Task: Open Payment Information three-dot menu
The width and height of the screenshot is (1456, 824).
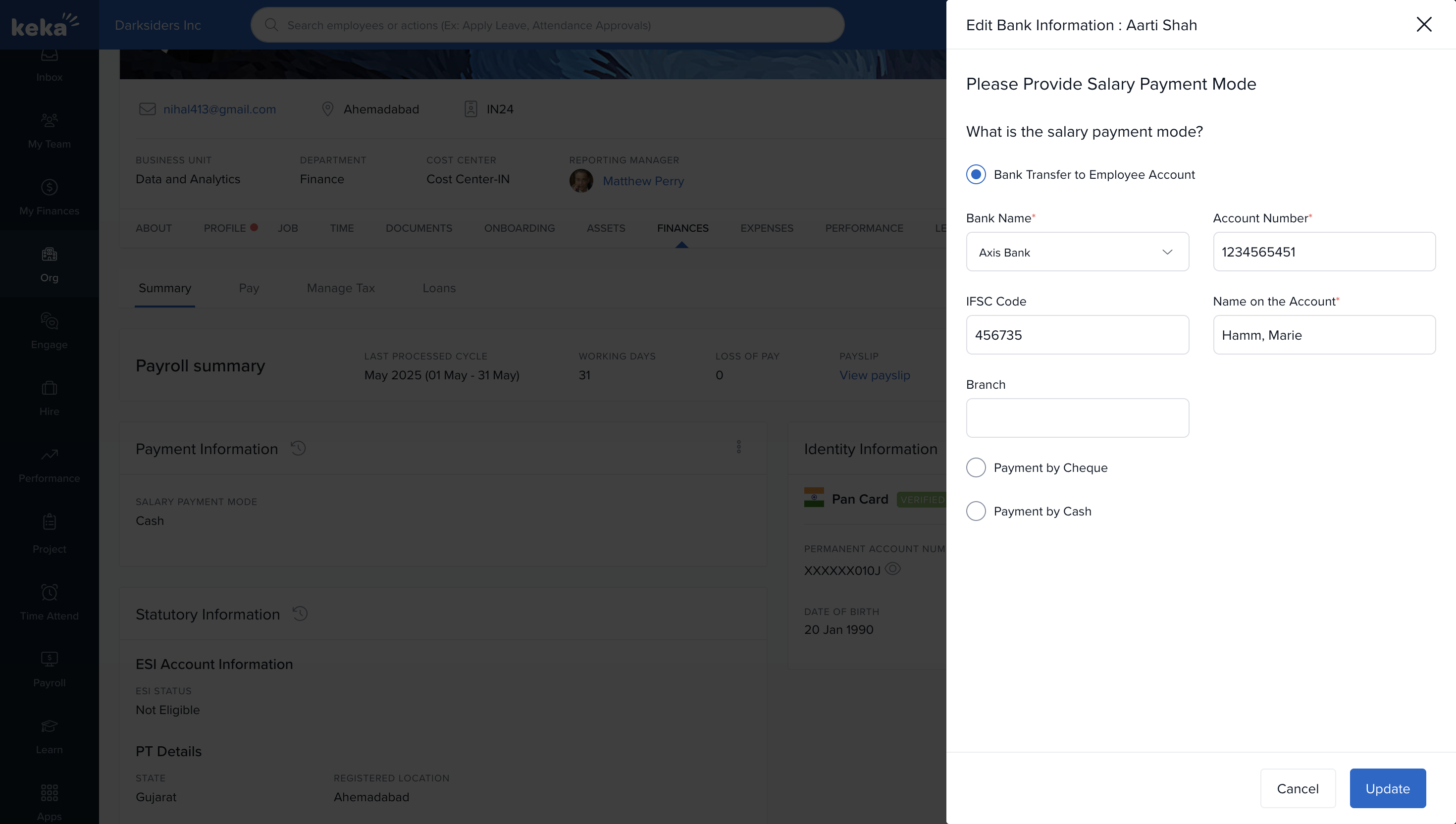Action: (x=738, y=447)
